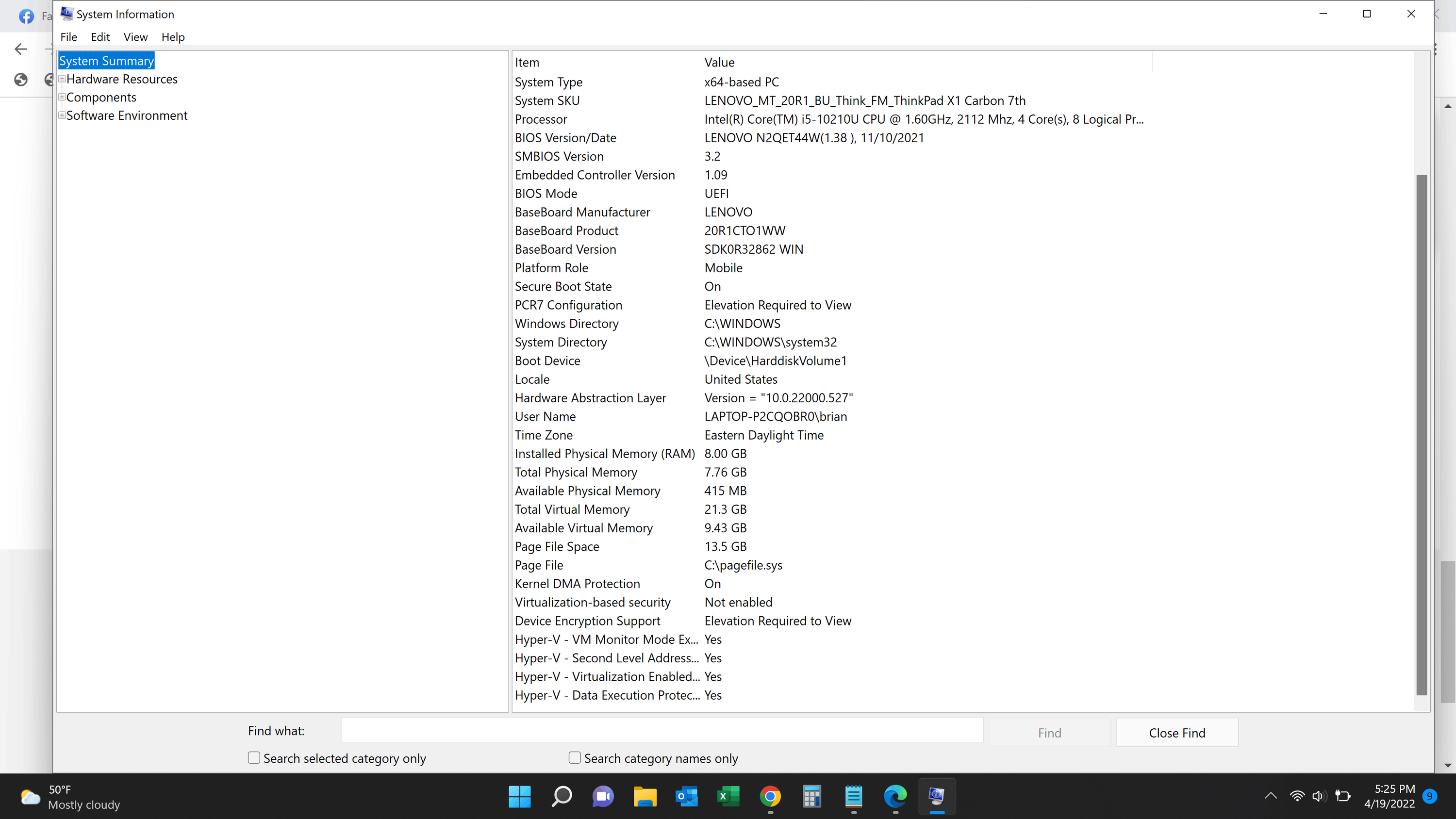Show hidden system tray icons
The height and width of the screenshot is (819, 1456).
click(1271, 796)
